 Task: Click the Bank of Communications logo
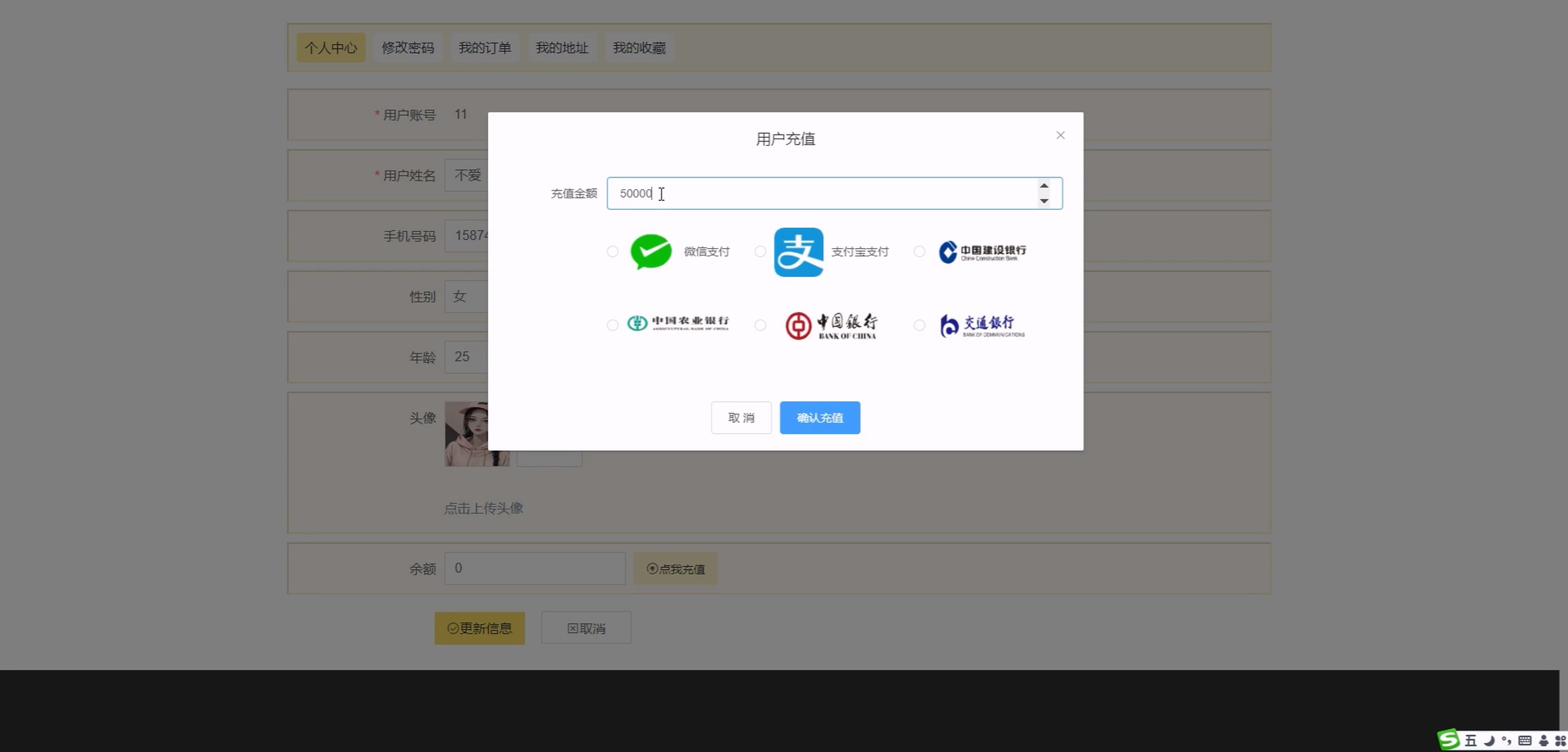point(982,326)
